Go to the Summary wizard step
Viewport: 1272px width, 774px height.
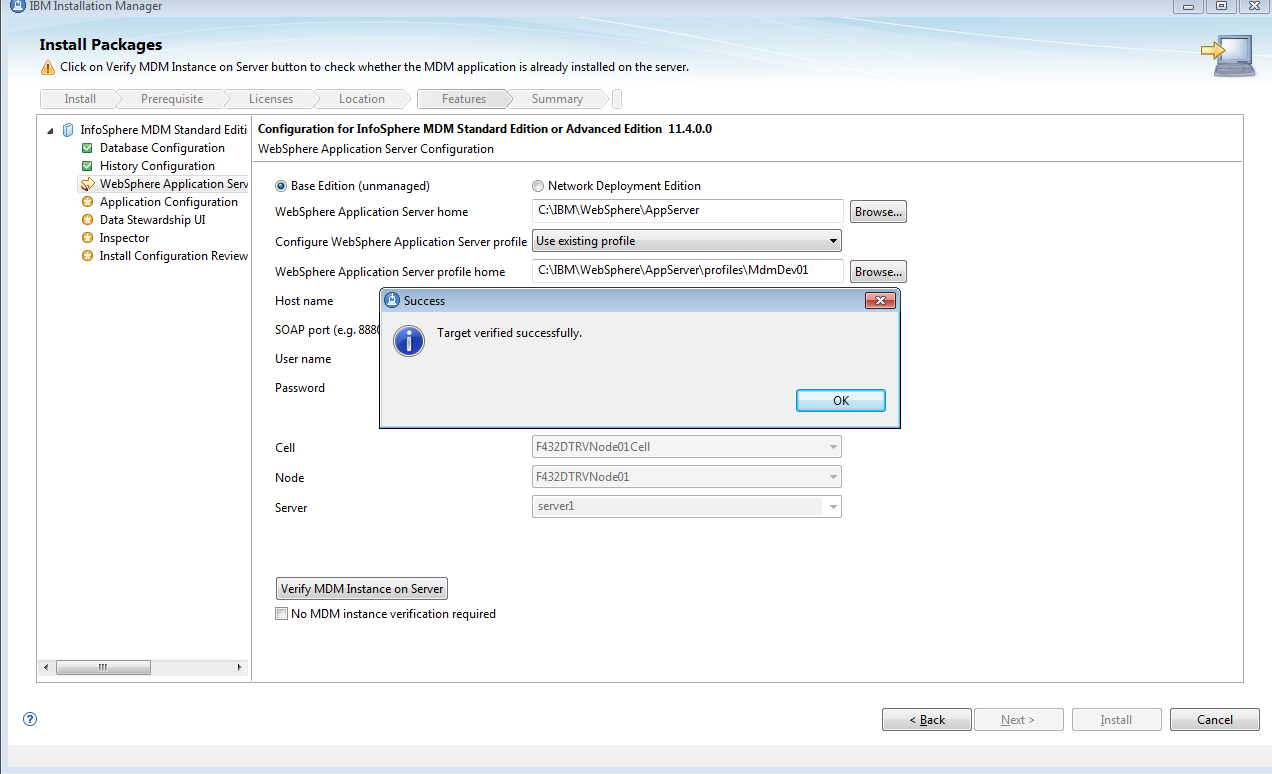[557, 99]
